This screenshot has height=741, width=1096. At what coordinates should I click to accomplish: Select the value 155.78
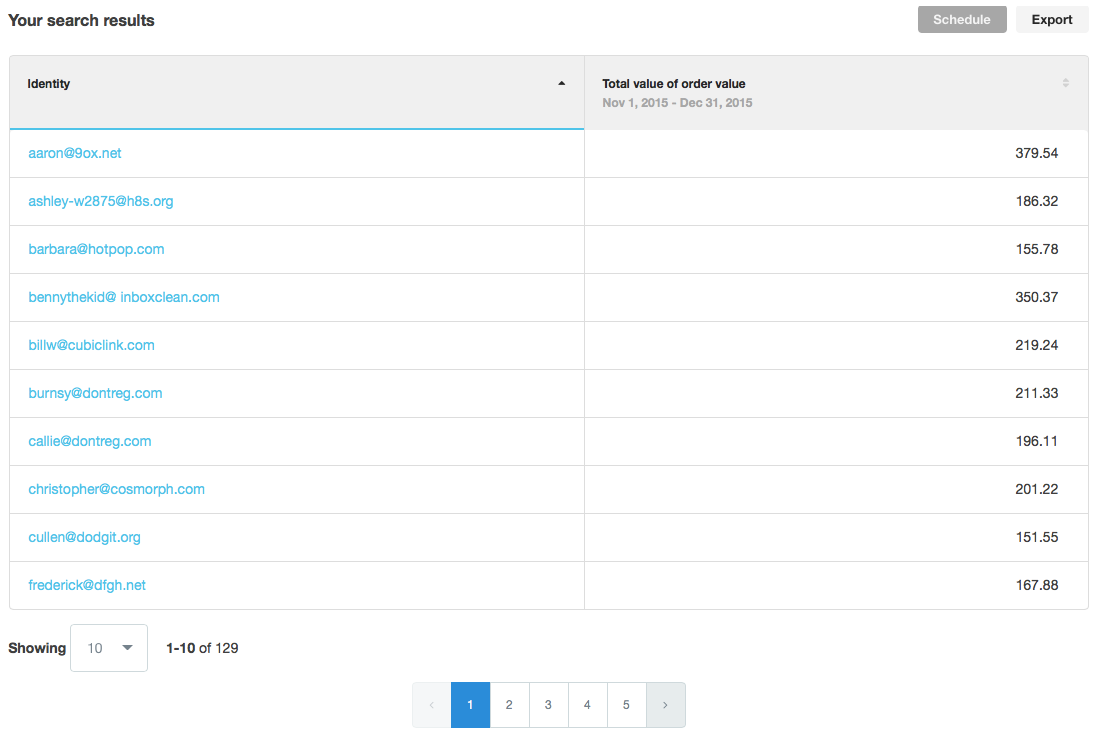click(1037, 249)
